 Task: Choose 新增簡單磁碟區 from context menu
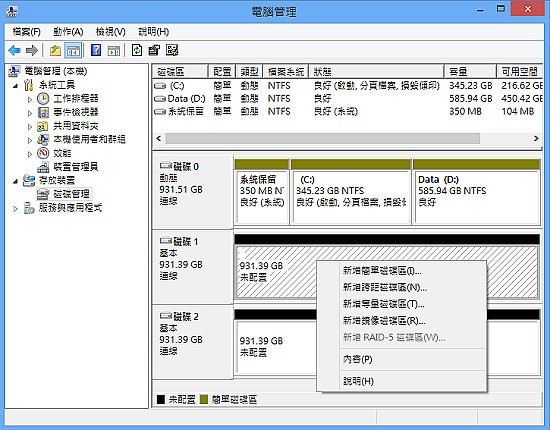tap(382, 271)
